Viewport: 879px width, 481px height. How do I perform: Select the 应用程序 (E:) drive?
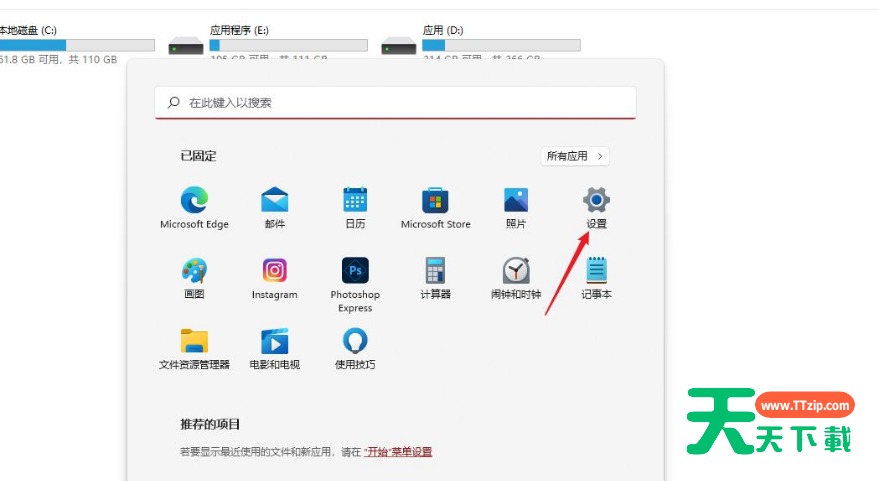267,42
